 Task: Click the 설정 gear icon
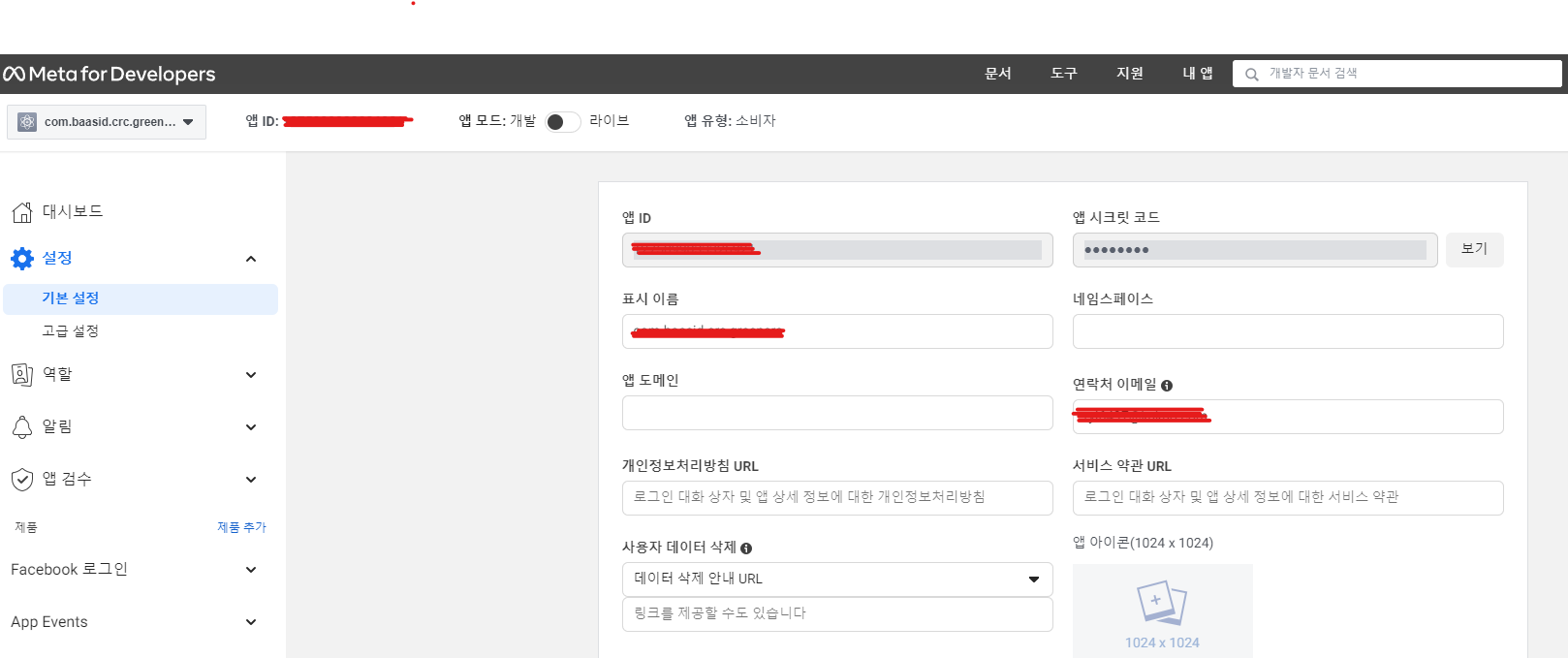pyautogui.click(x=22, y=259)
